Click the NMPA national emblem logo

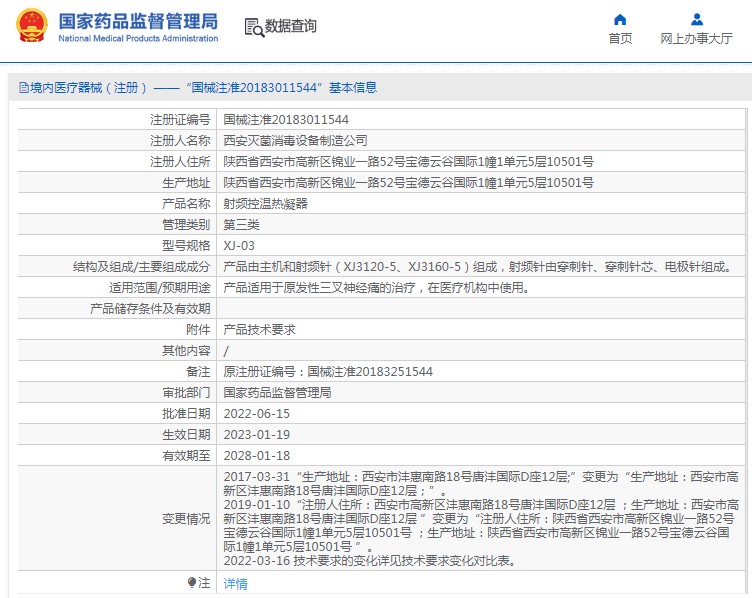click(x=32, y=25)
